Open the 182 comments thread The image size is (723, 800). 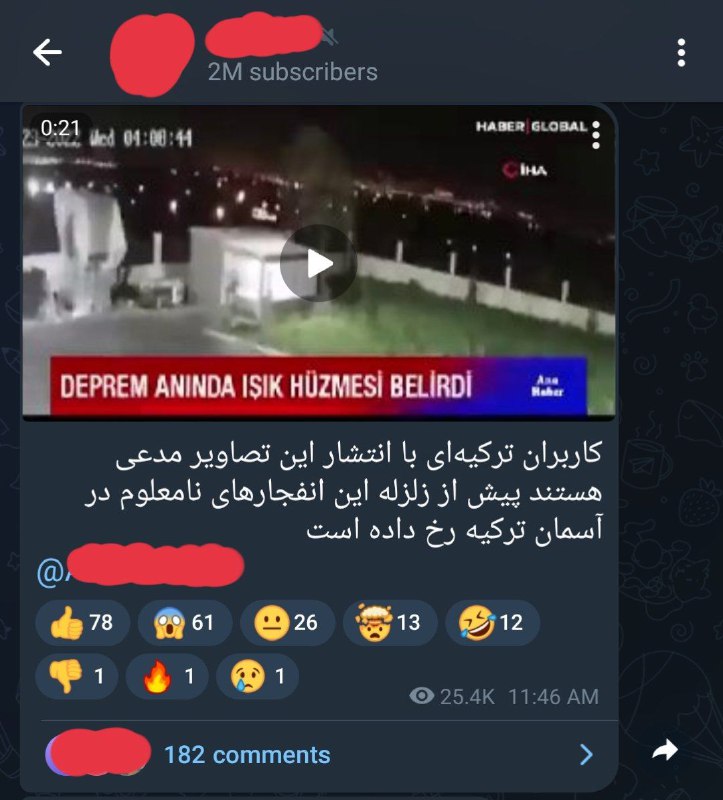(x=247, y=755)
